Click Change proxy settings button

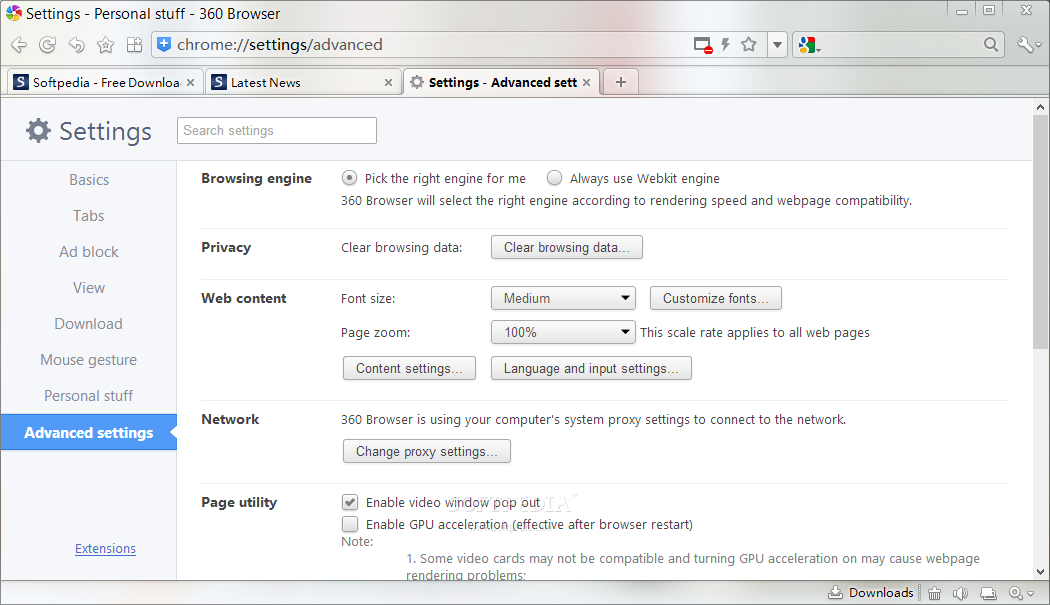coord(427,452)
